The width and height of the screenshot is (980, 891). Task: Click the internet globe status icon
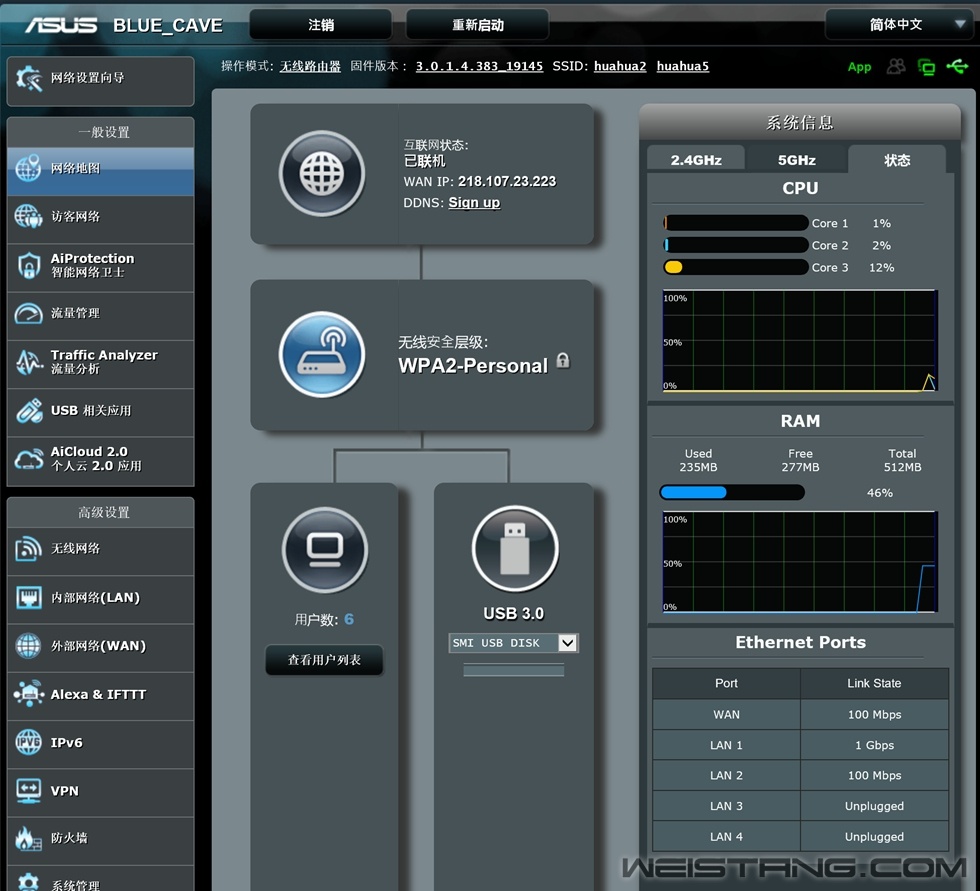(321, 174)
